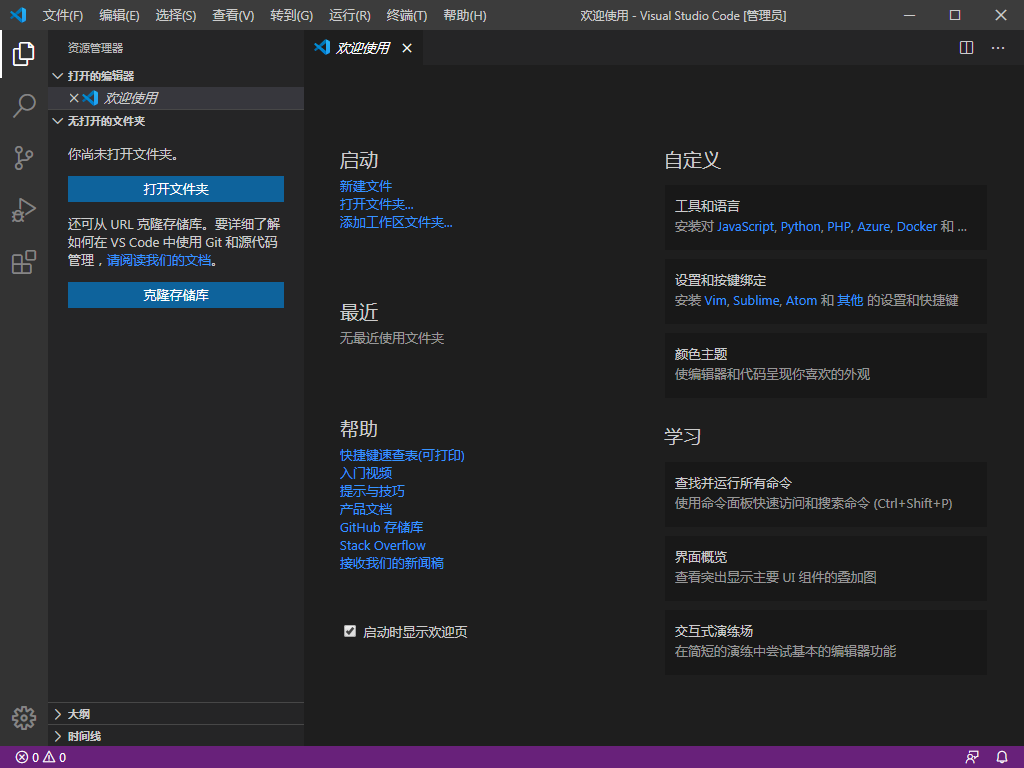
Task: Open the Search view
Action: 23,106
